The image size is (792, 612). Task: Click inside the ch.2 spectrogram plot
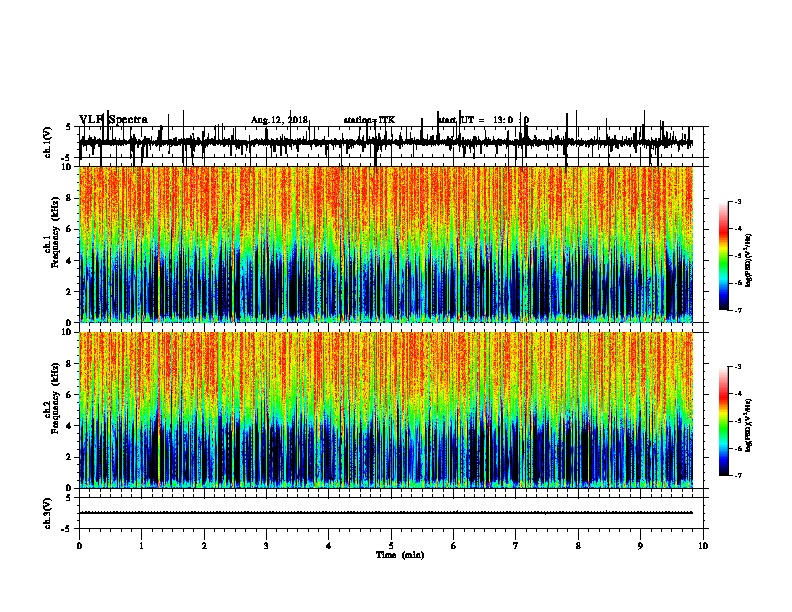(x=386, y=410)
